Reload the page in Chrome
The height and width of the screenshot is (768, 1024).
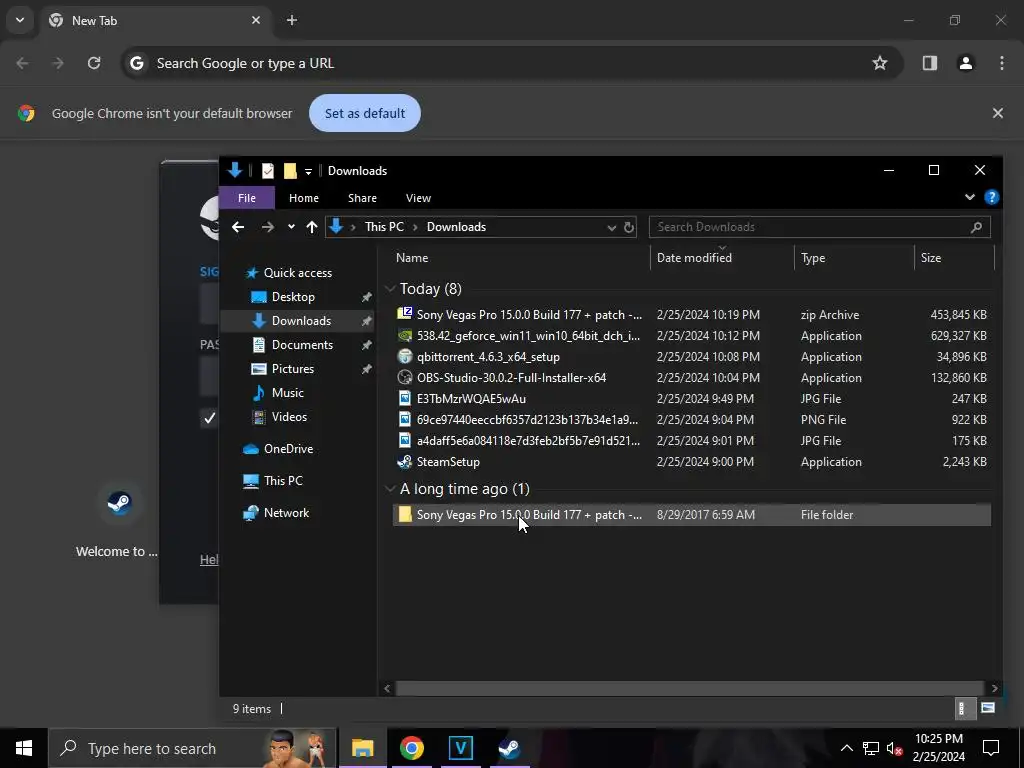pos(94,63)
